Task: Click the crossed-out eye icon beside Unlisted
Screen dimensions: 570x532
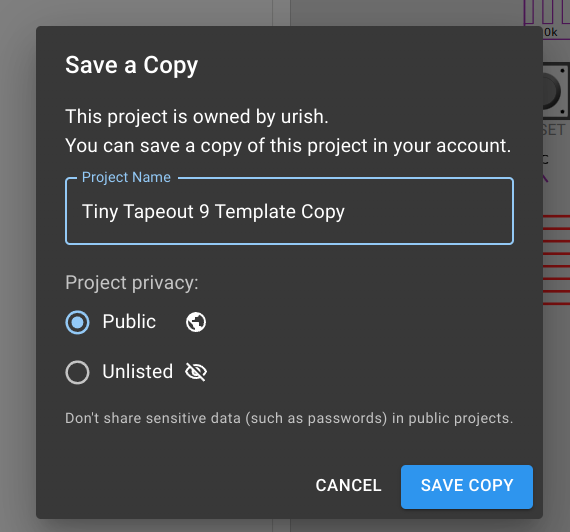Action: click(x=196, y=372)
